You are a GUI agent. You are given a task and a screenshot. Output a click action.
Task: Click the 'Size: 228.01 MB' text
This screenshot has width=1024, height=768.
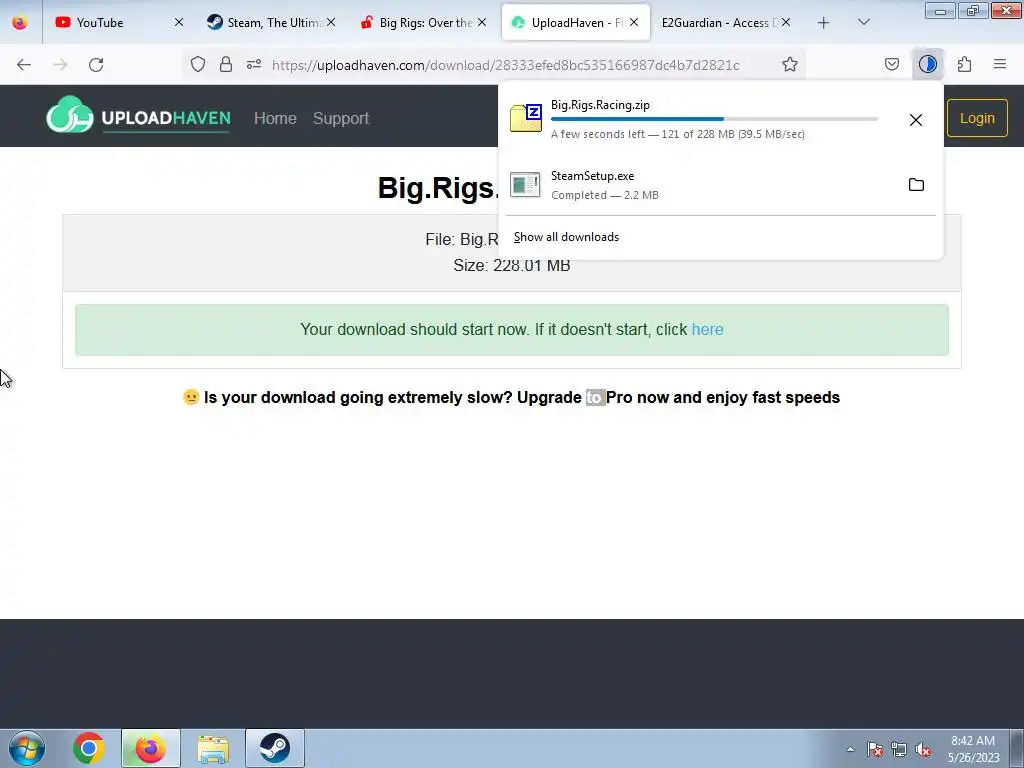point(511,265)
